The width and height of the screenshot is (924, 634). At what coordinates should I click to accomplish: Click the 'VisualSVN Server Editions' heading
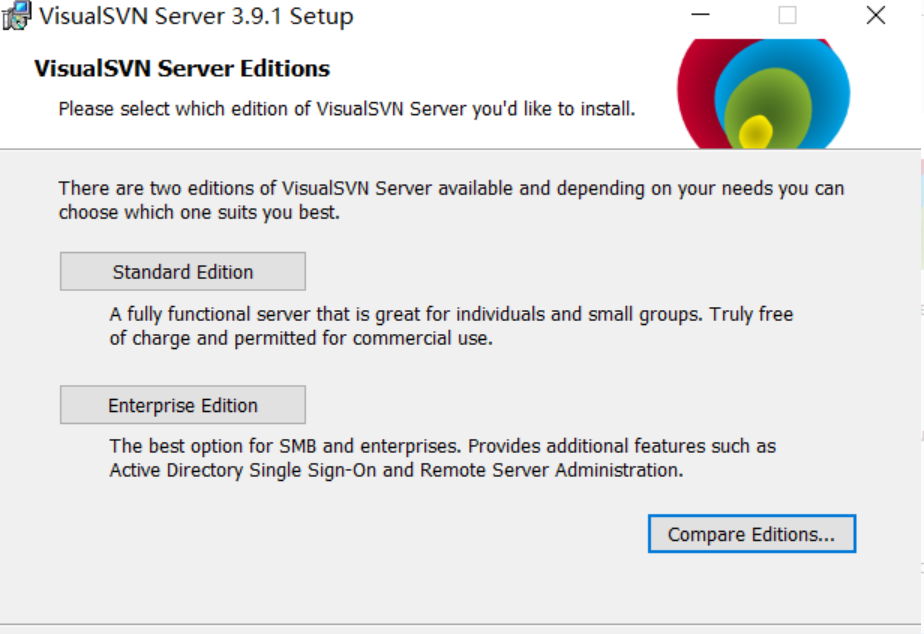(x=182, y=68)
